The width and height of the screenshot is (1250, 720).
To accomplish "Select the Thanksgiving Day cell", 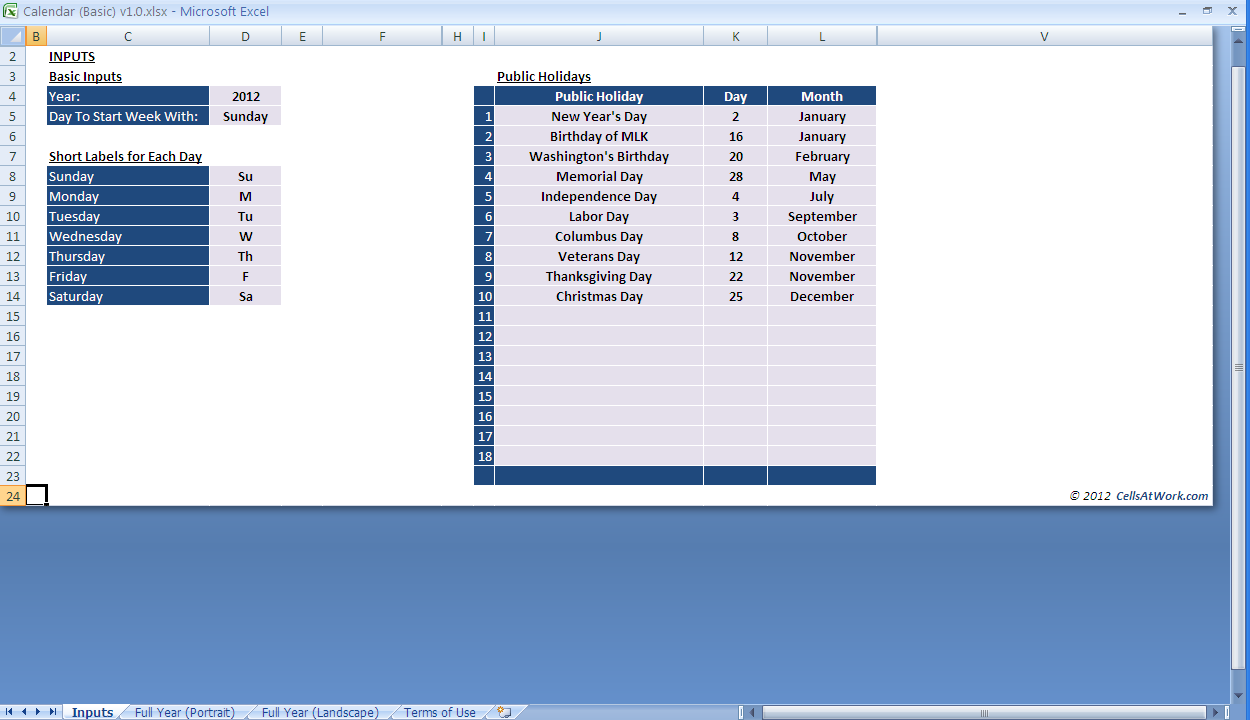I will pos(599,276).
